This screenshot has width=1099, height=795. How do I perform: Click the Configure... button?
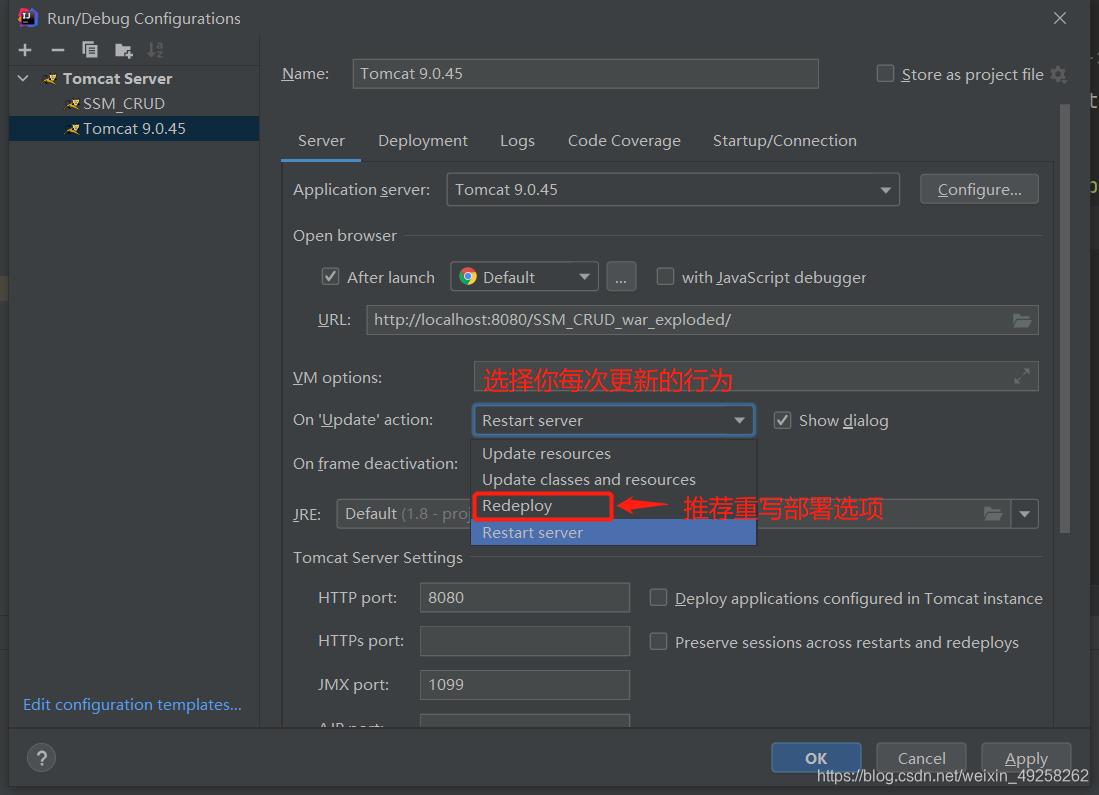point(979,189)
